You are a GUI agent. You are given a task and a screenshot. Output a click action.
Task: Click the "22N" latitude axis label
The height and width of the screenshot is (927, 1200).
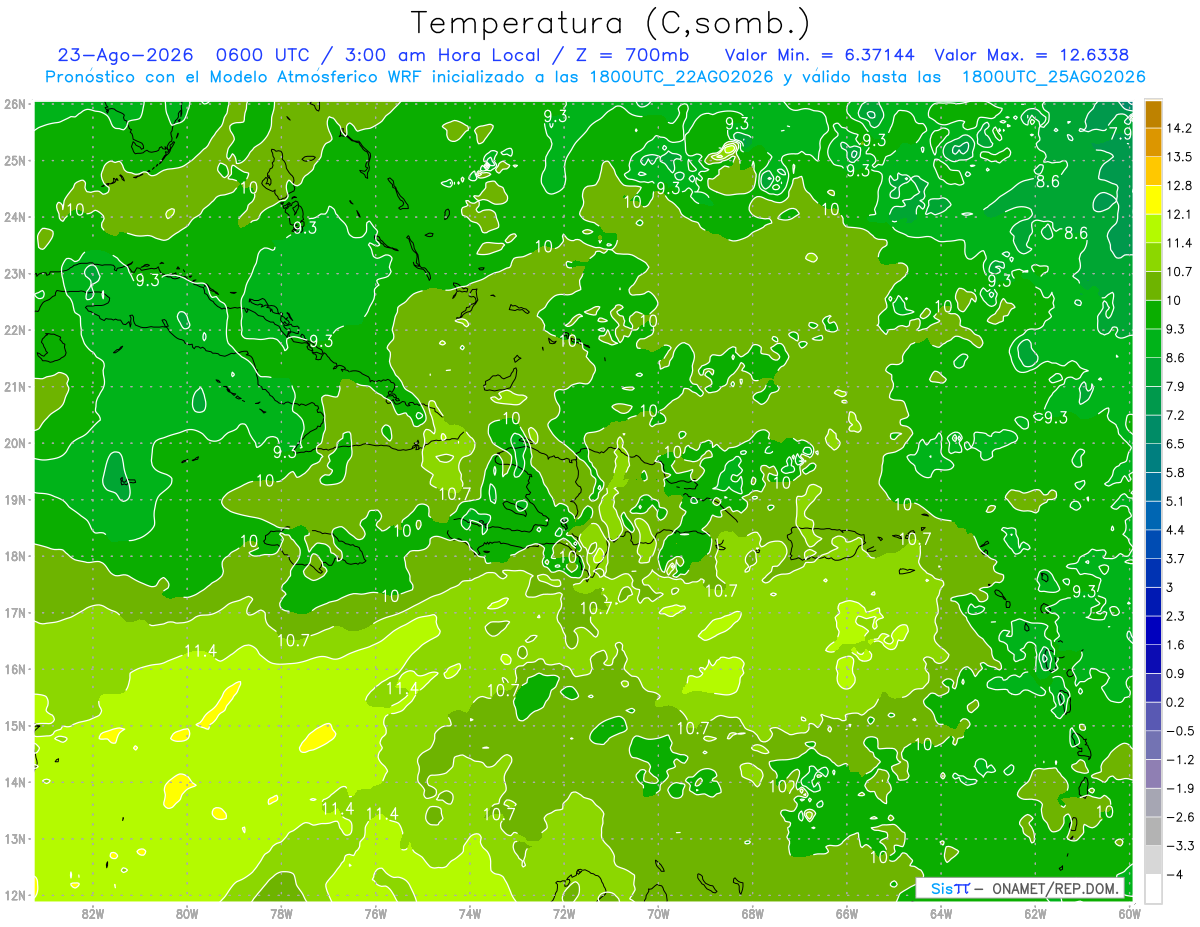[15, 330]
